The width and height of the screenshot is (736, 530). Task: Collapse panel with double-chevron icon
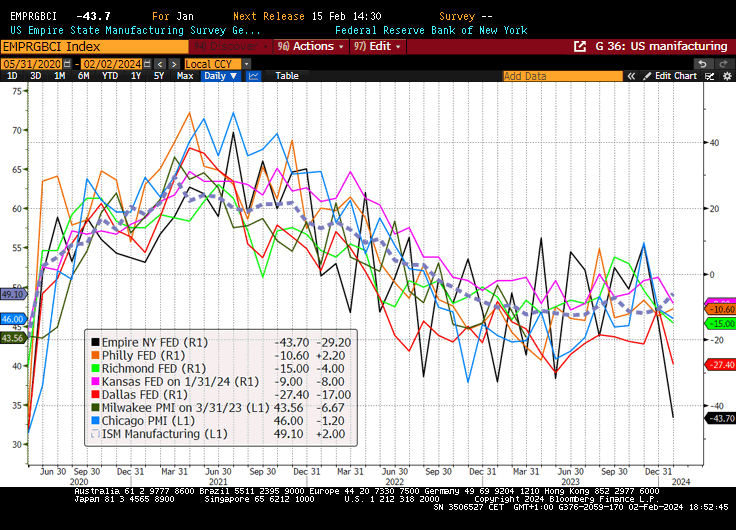[x=632, y=76]
